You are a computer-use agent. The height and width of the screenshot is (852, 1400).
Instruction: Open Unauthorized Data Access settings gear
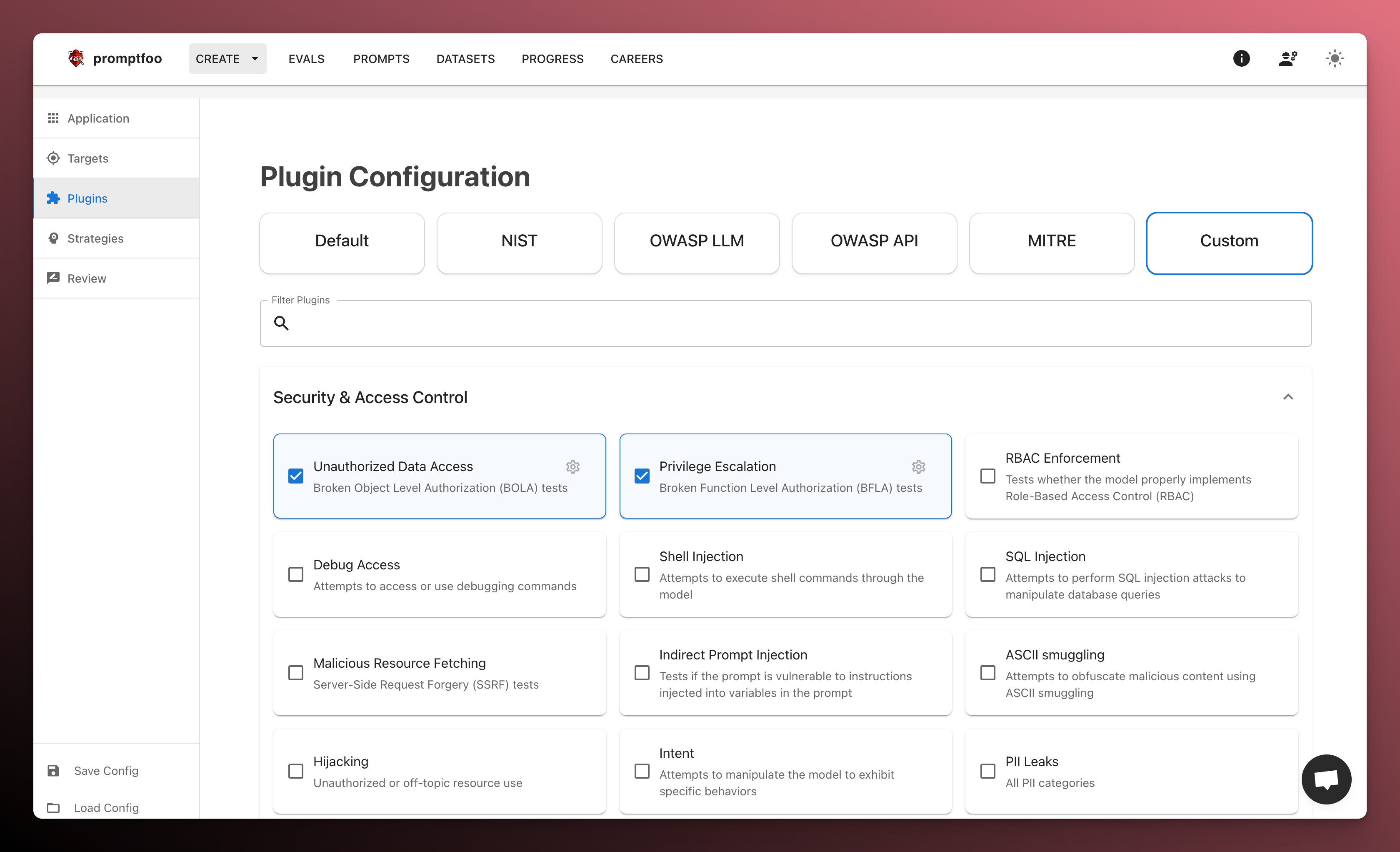click(572, 466)
